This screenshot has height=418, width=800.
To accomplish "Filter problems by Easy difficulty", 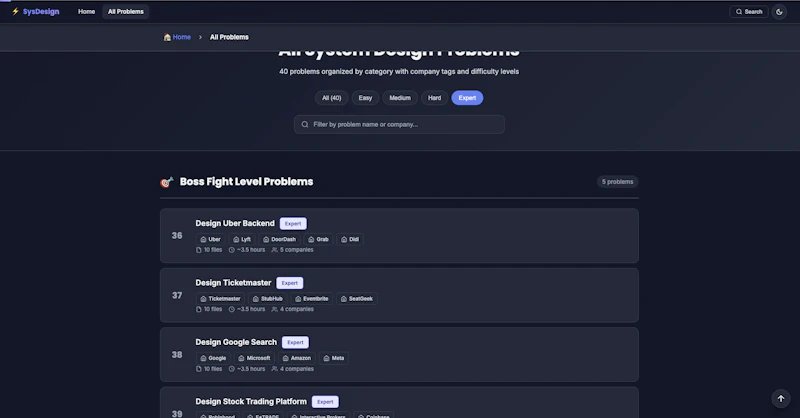I will click(365, 98).
